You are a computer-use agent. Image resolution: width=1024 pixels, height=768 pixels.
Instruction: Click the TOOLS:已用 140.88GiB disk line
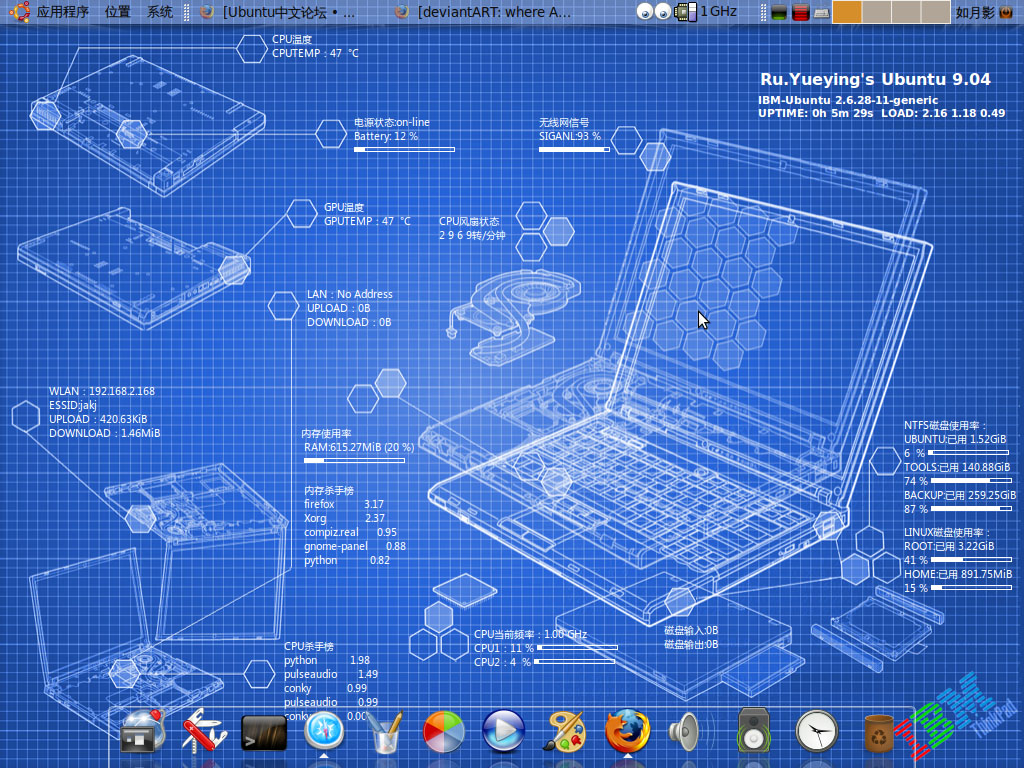(x=957, y=468)
